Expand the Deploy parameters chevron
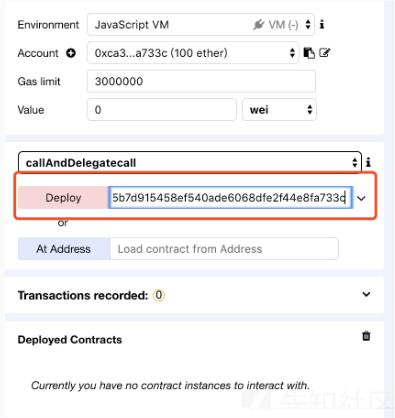The height and width of the screenshot is (418, 395). [361, 198]
